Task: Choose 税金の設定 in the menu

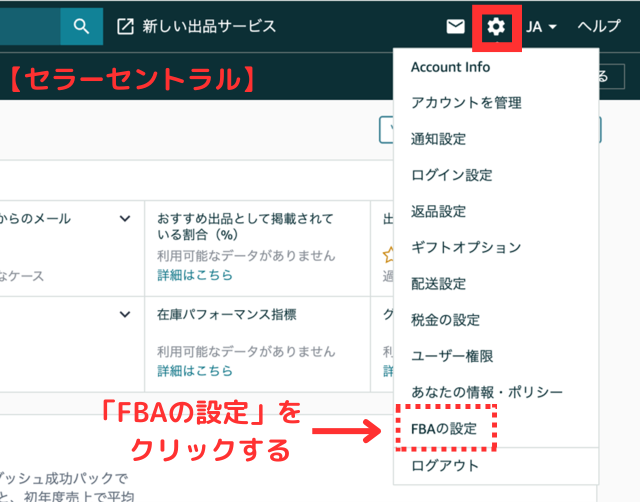Action: pos(445,320)
